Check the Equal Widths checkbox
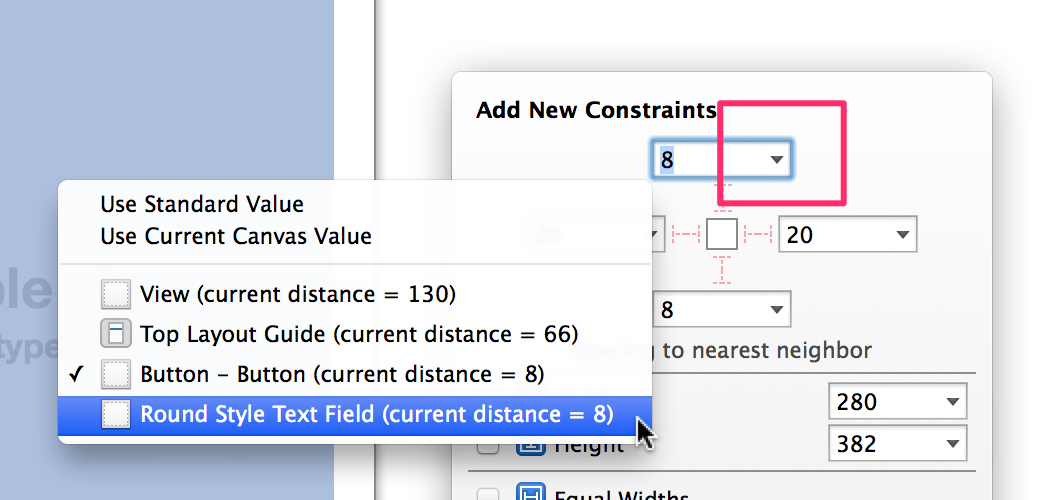This screenshot has width=1050, height=500. [488, 495]
